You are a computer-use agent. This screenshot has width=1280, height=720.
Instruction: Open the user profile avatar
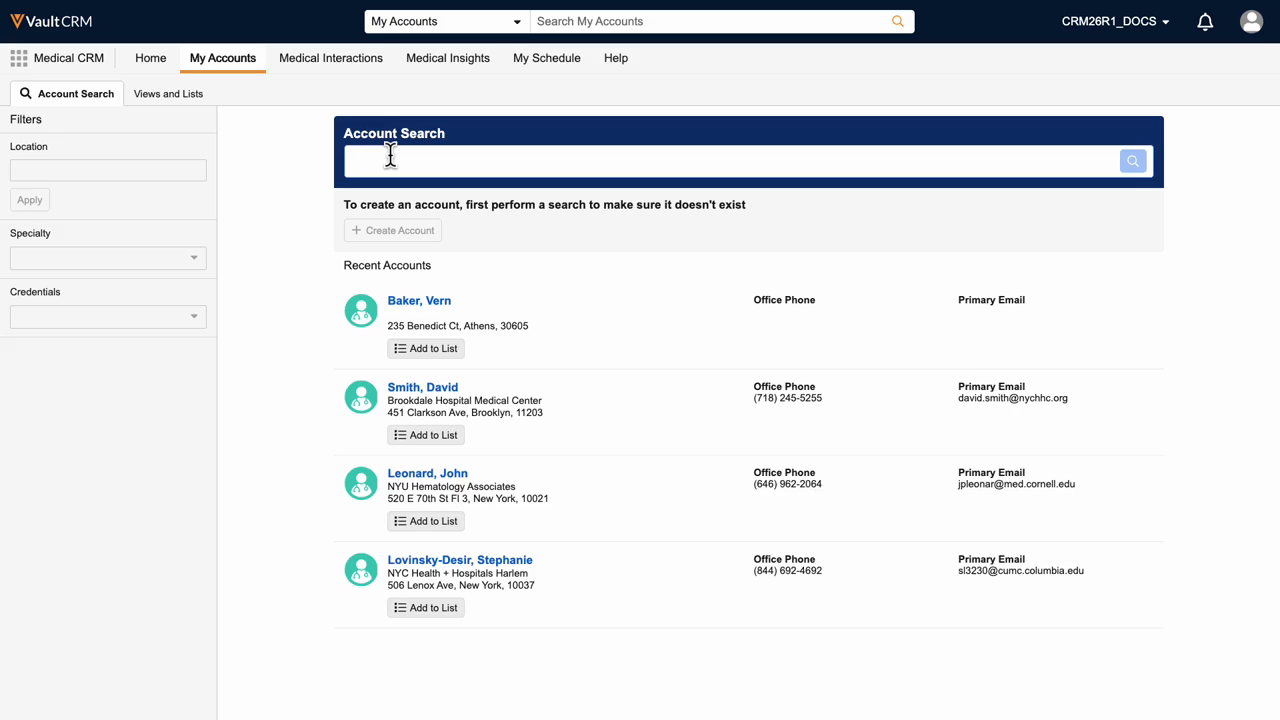click(x=1251, y=21)
